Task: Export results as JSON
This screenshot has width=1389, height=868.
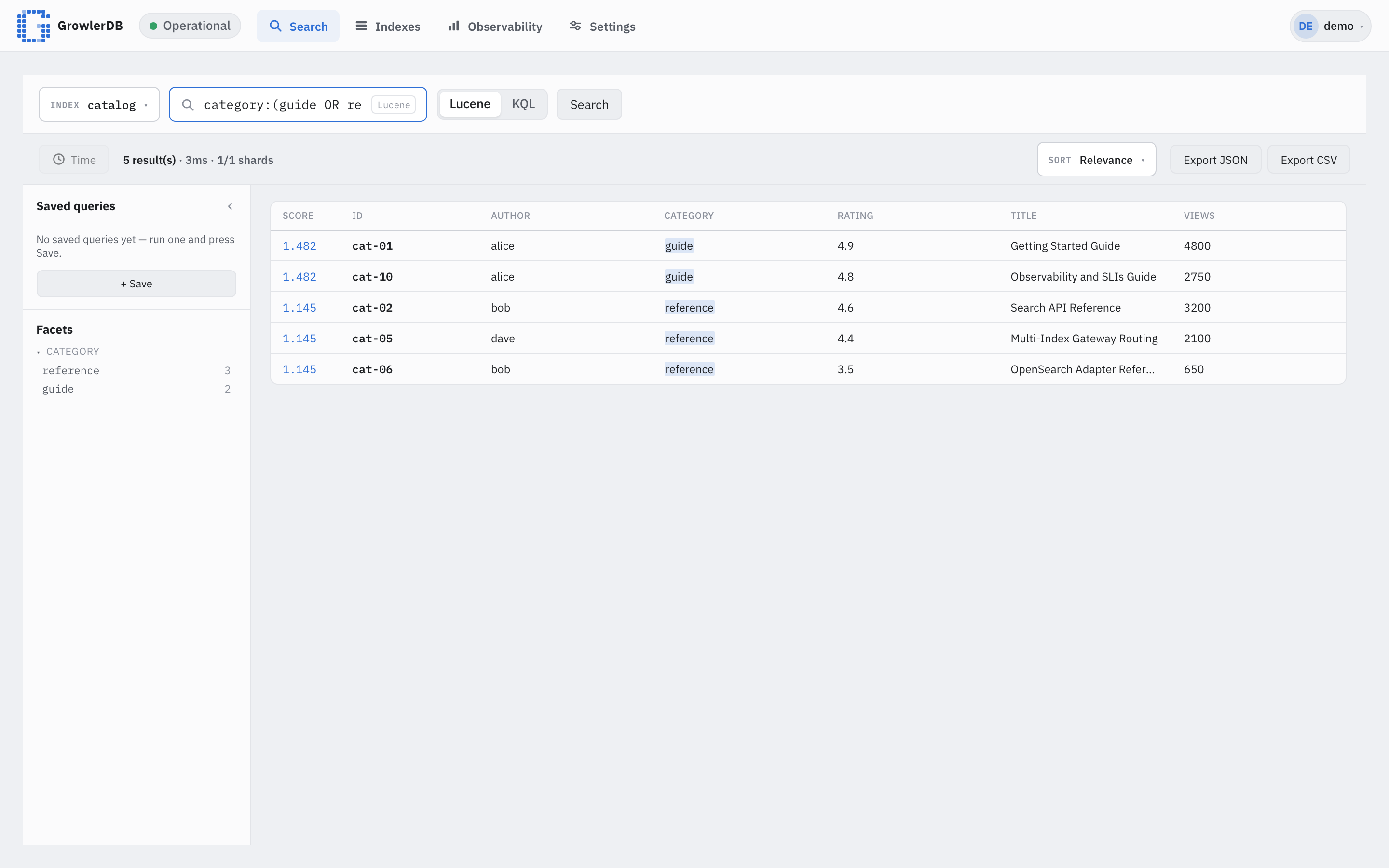Action: (x=1215, y=160)
